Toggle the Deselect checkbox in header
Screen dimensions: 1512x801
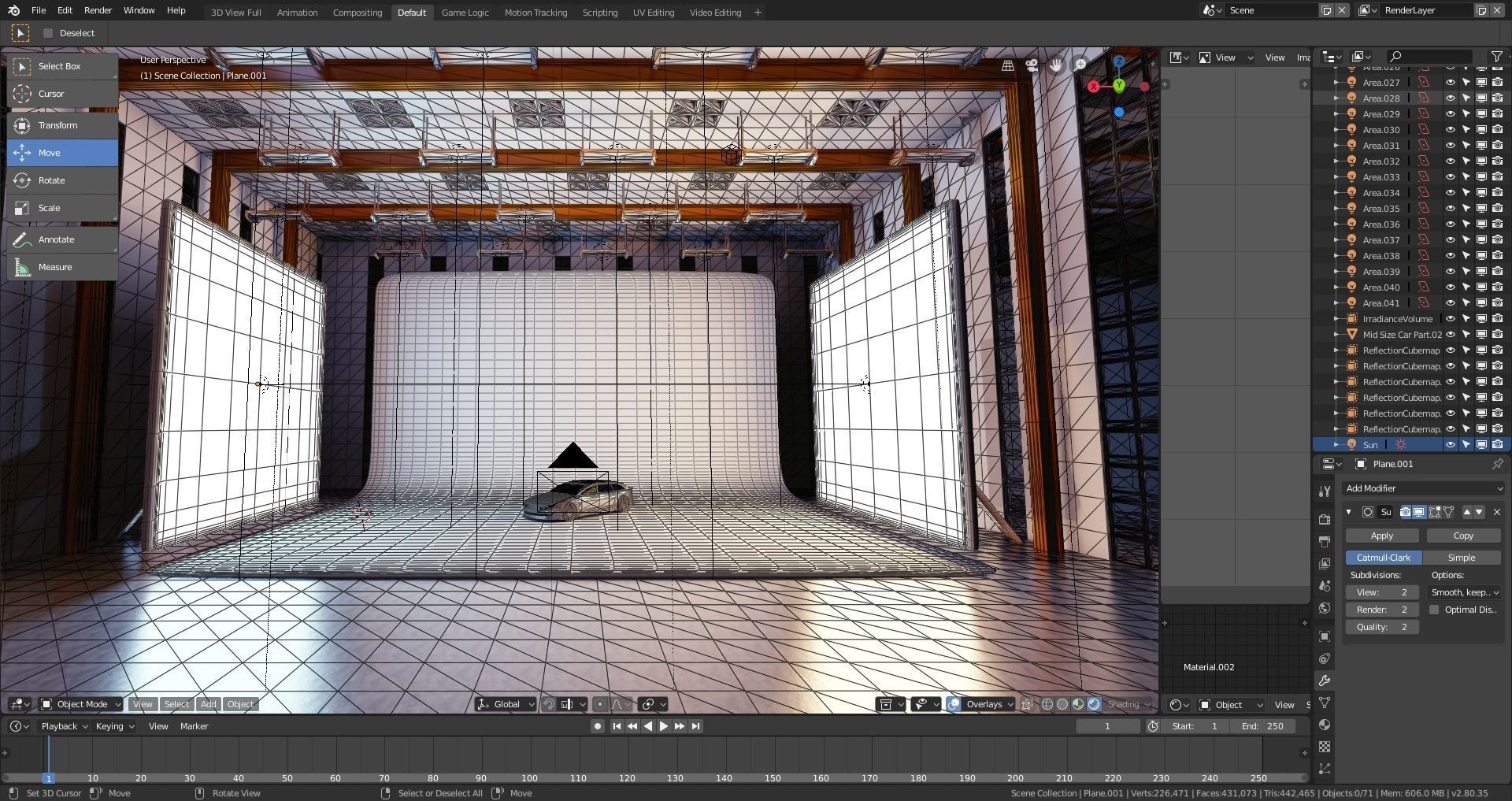pos(48,33)
